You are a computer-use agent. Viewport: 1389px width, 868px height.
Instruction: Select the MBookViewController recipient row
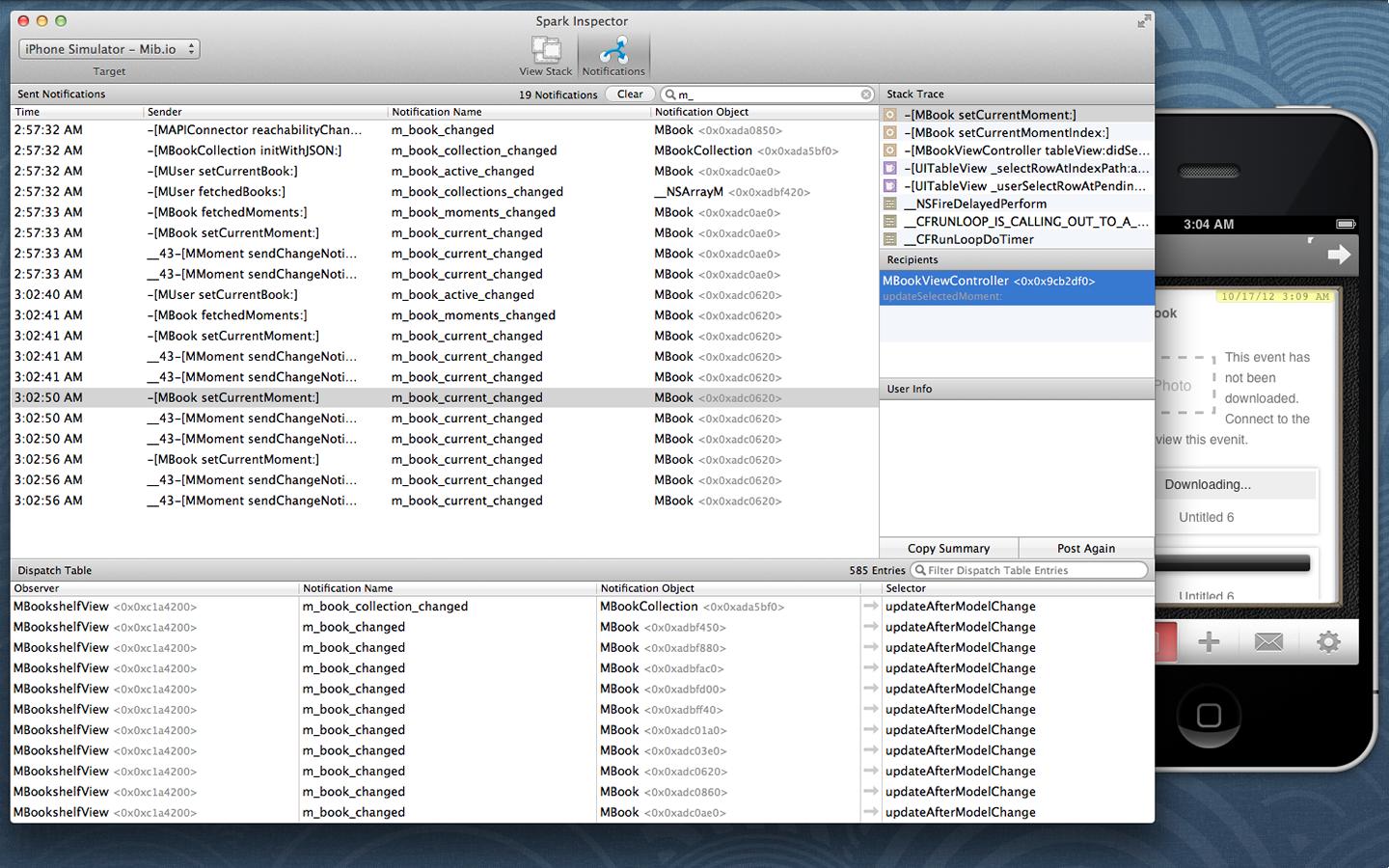pyautogui.click(x=1017, y=287)
